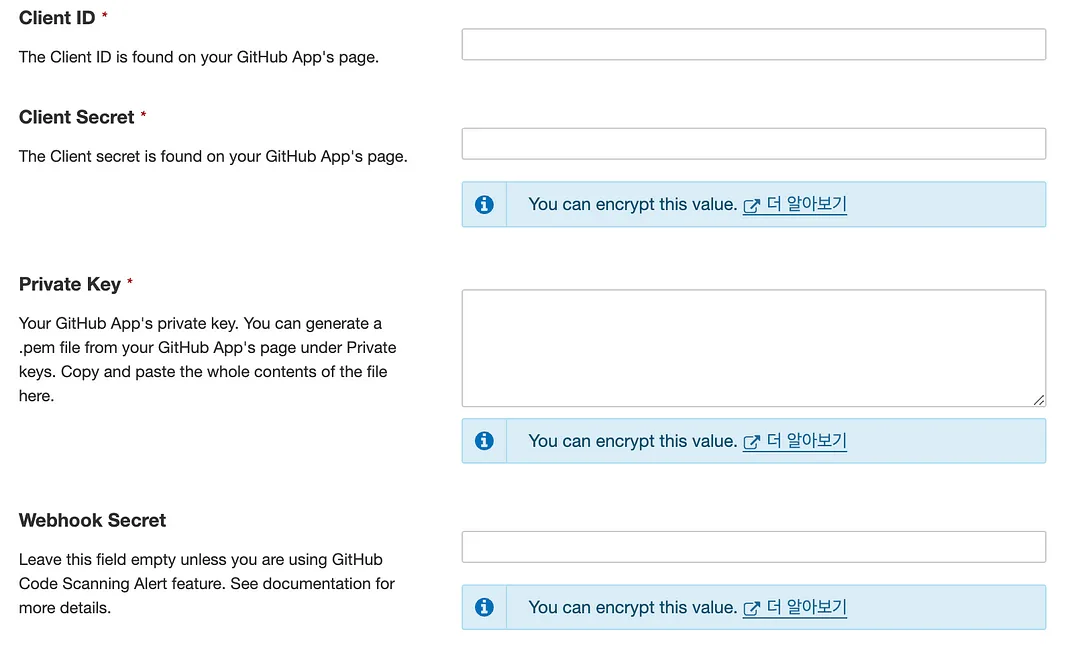Open 더 알아보기 link under Webhook Secret
This screenshot has width=1072, height=663.
pyautogui.click(x=806, y=607)
